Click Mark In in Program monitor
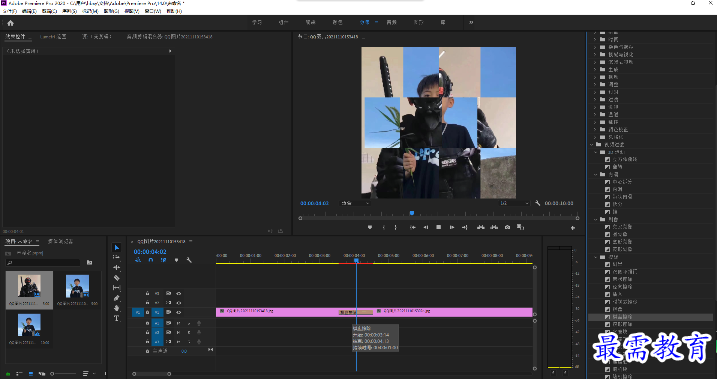717x379 pixels. [x=384, y=227]
